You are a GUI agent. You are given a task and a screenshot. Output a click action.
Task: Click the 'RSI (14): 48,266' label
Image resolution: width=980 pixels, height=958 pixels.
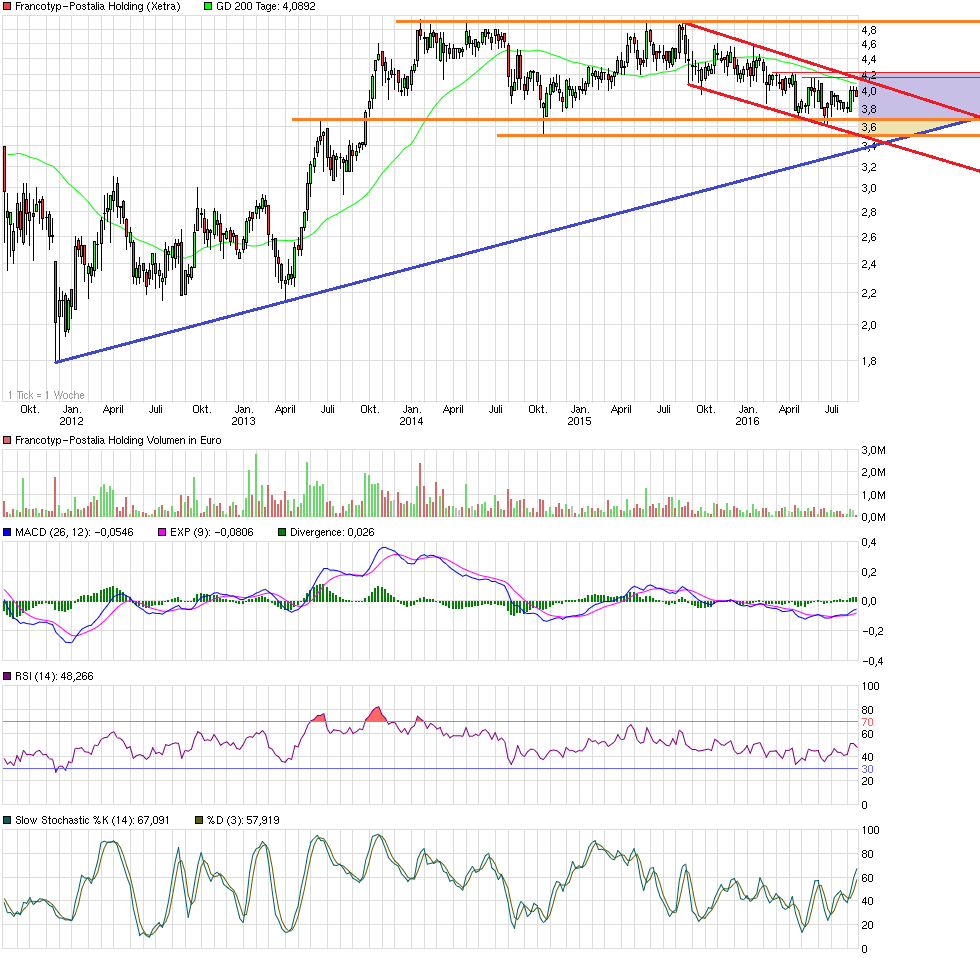(x=54, y=676)
